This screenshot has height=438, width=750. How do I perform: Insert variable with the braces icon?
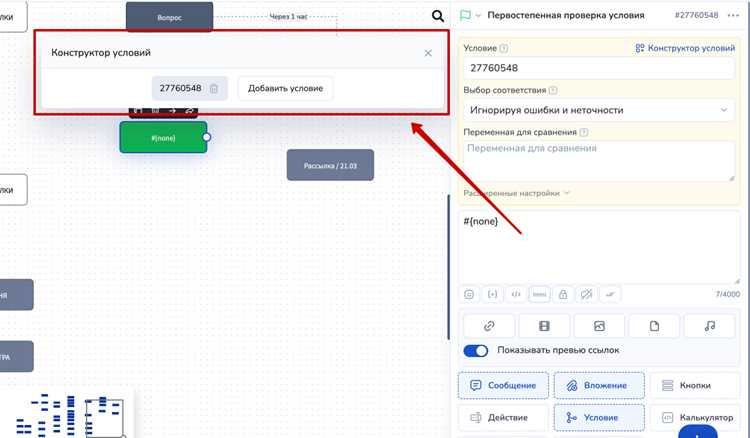click(x=492, y=294)
